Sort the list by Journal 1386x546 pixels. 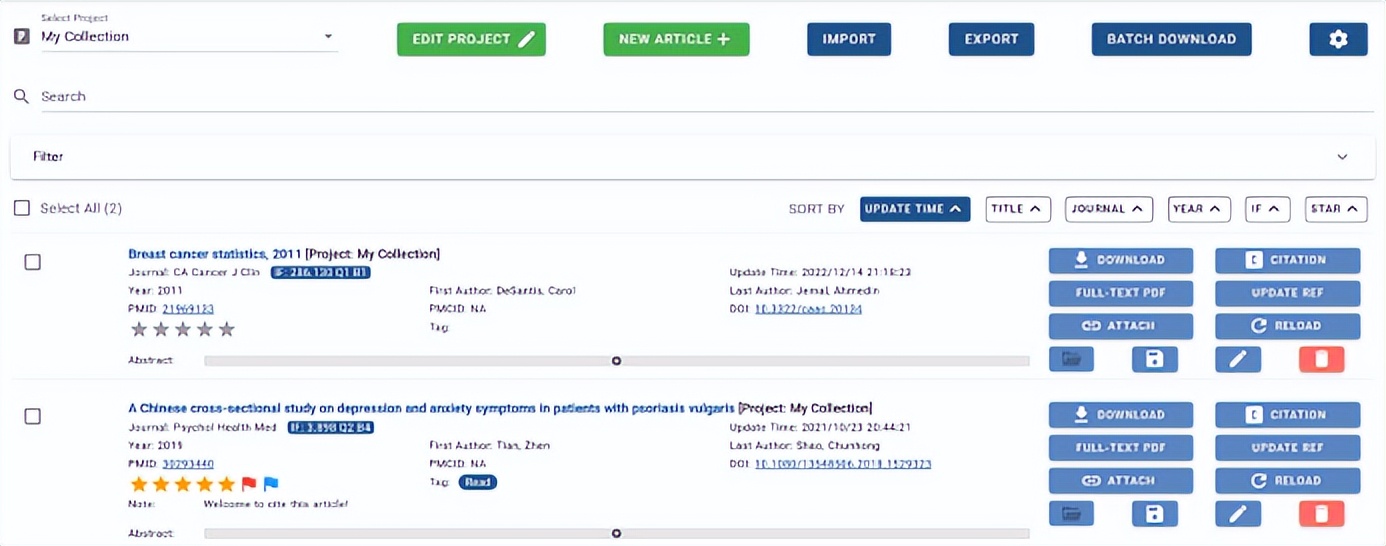1109,209
